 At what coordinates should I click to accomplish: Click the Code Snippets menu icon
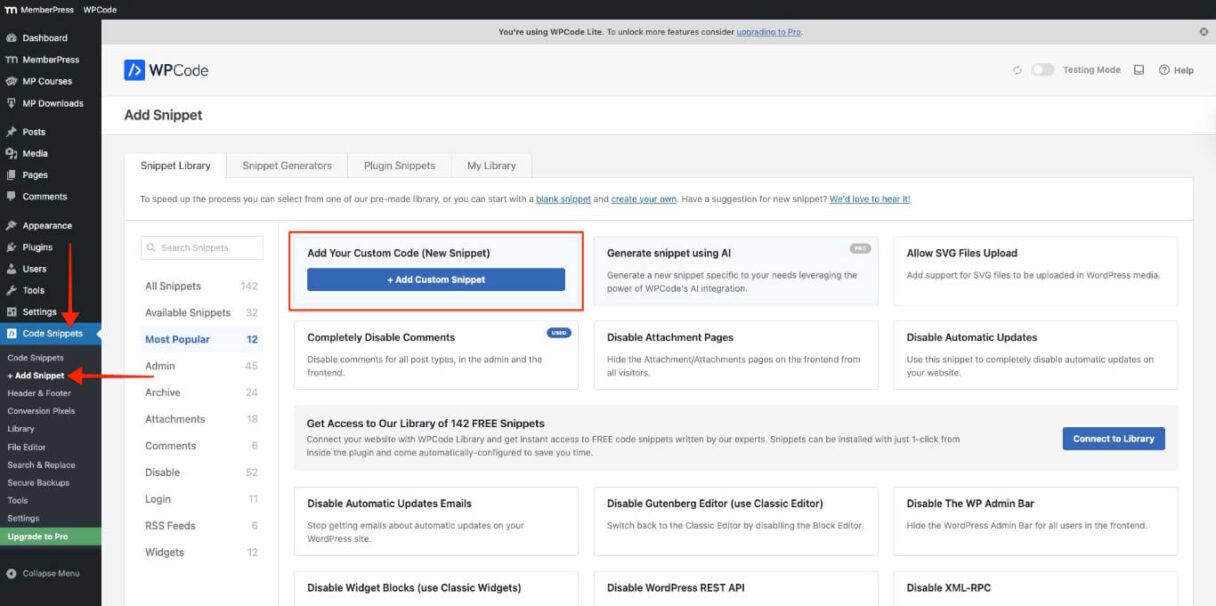click(x=12, y=334)
